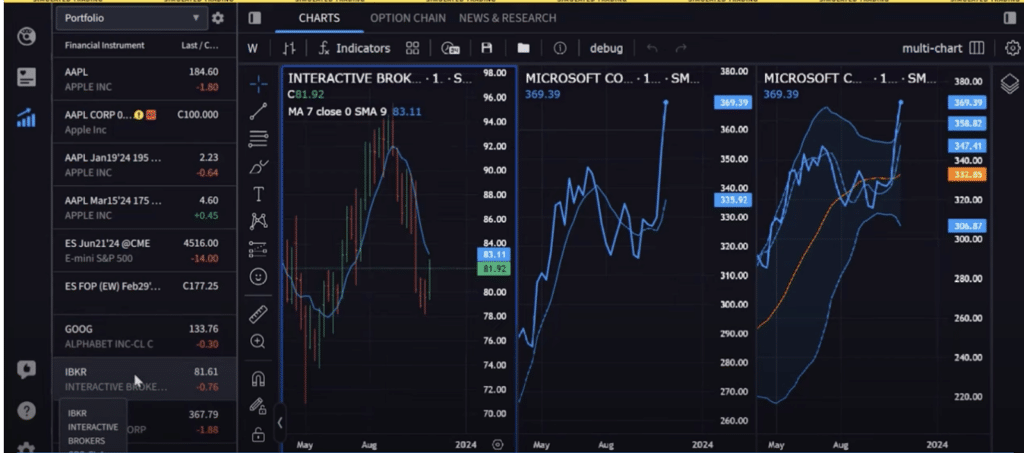Click the info circle icon
This screenshot has width=1024, height=453.
(560, 48)
